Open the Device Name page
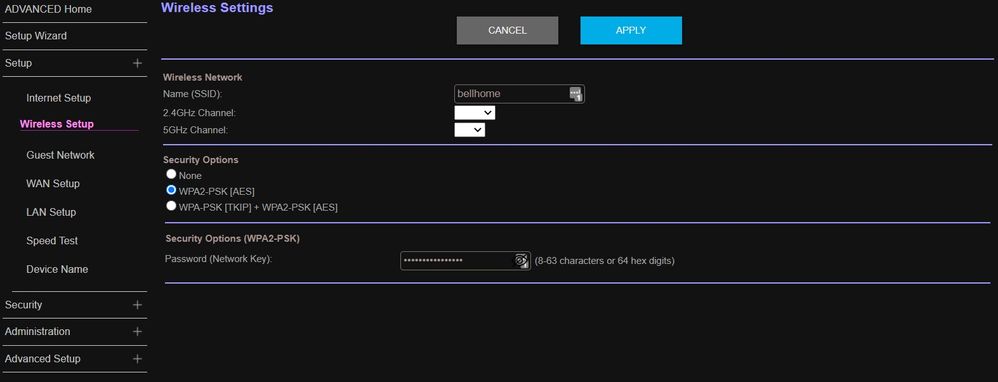 coord(57,269)
